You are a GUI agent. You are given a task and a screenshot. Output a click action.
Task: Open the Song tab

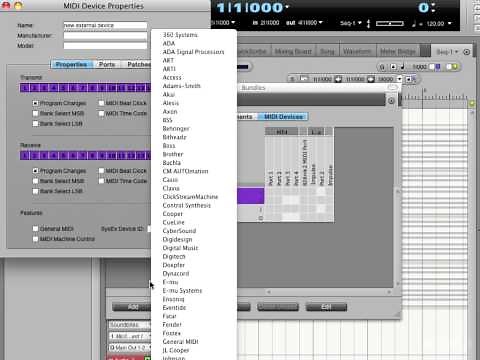click(x=327, y=51)
